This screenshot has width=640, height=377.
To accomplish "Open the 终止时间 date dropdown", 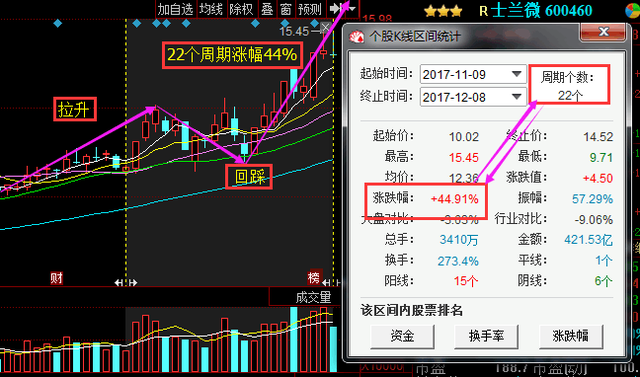I will coord(517,97).
